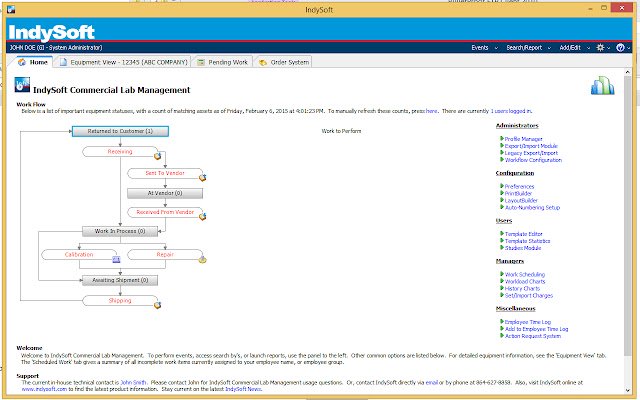The width and height of the screenshot is (640, 400).
Task: Click the Calibration step icon
Action: click(116, 259)
